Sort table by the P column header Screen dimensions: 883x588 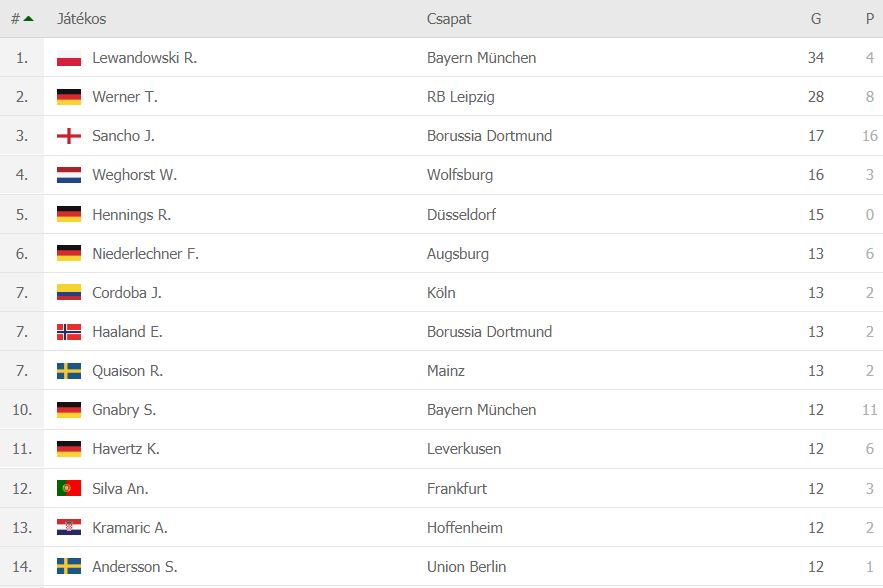tap(869, 19)
